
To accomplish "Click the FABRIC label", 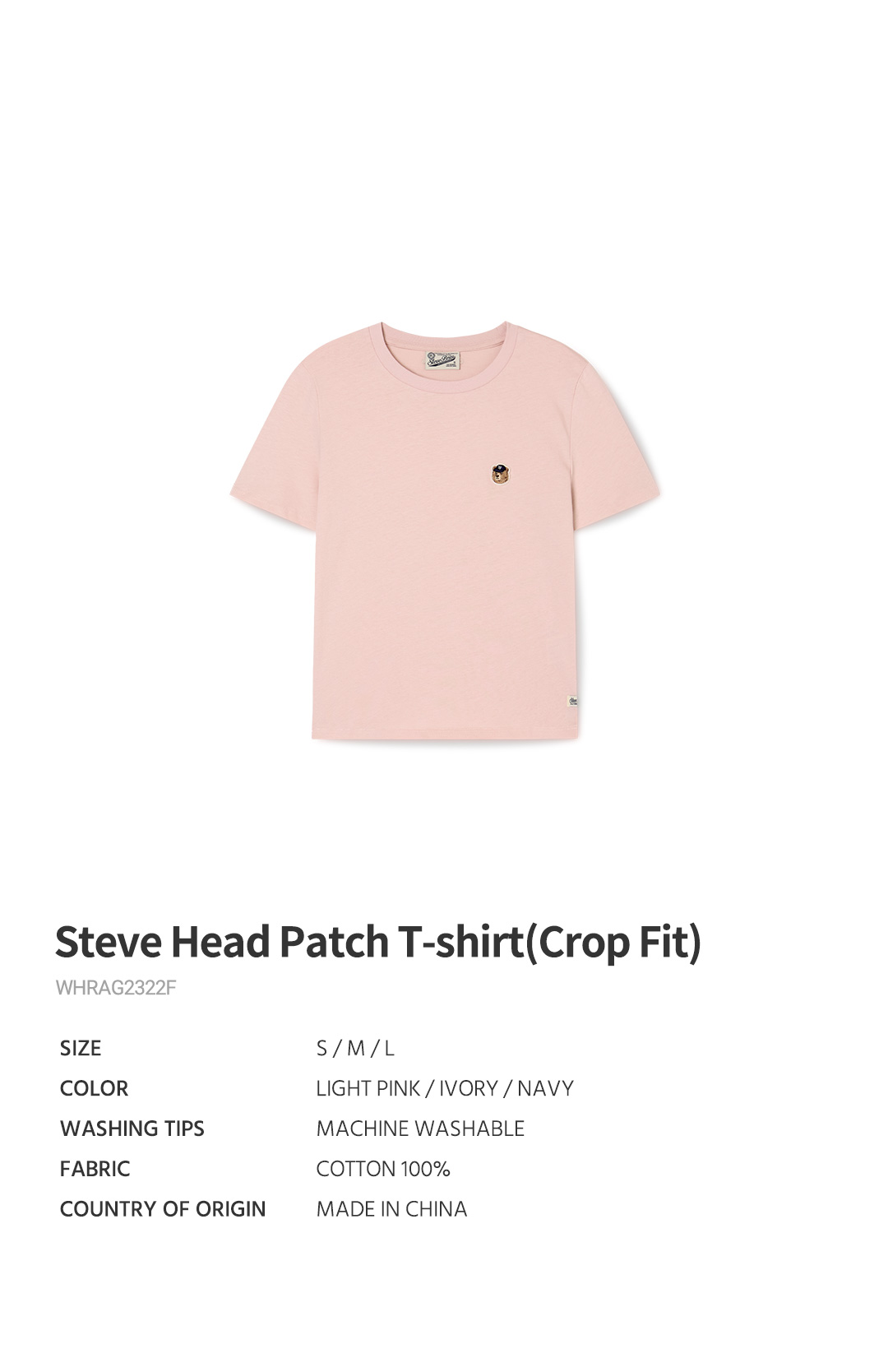I will 95,1169.
